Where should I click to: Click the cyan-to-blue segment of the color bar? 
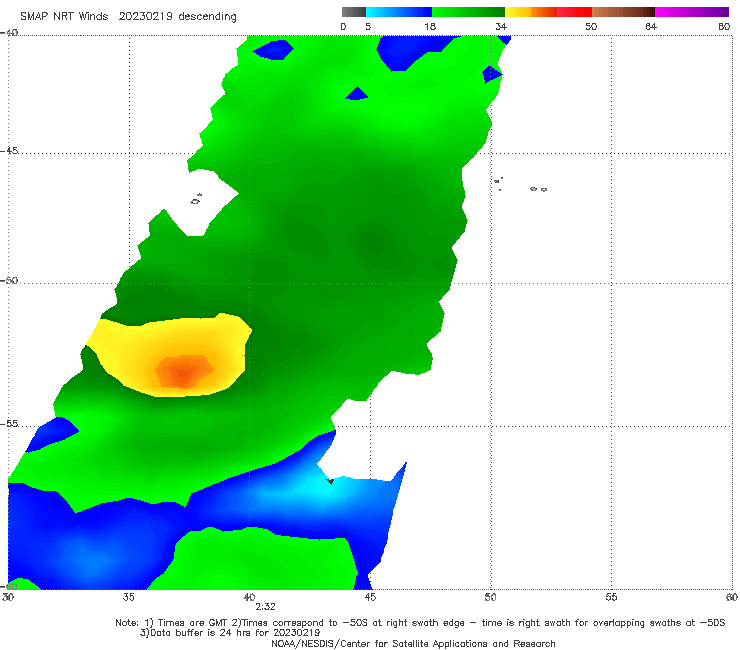point(399,12)
